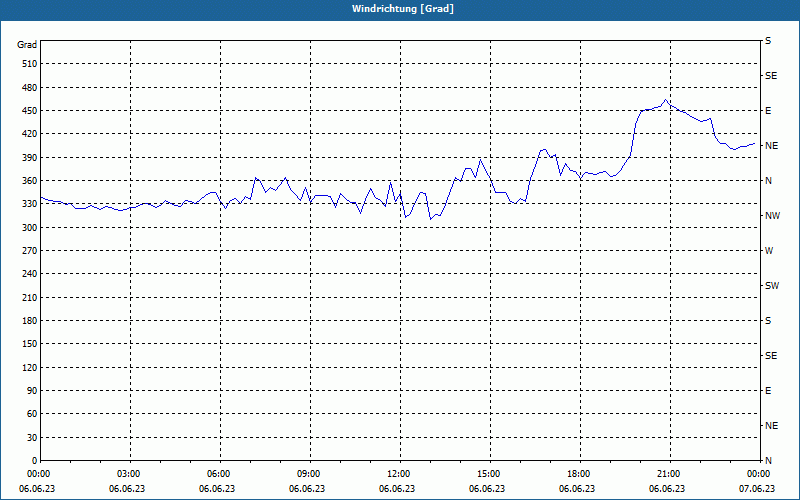Image resolution: width=800 pixels, height=500 pixels.
Task: Select the 210 y-axis value
Action: [x=30, y=297]
